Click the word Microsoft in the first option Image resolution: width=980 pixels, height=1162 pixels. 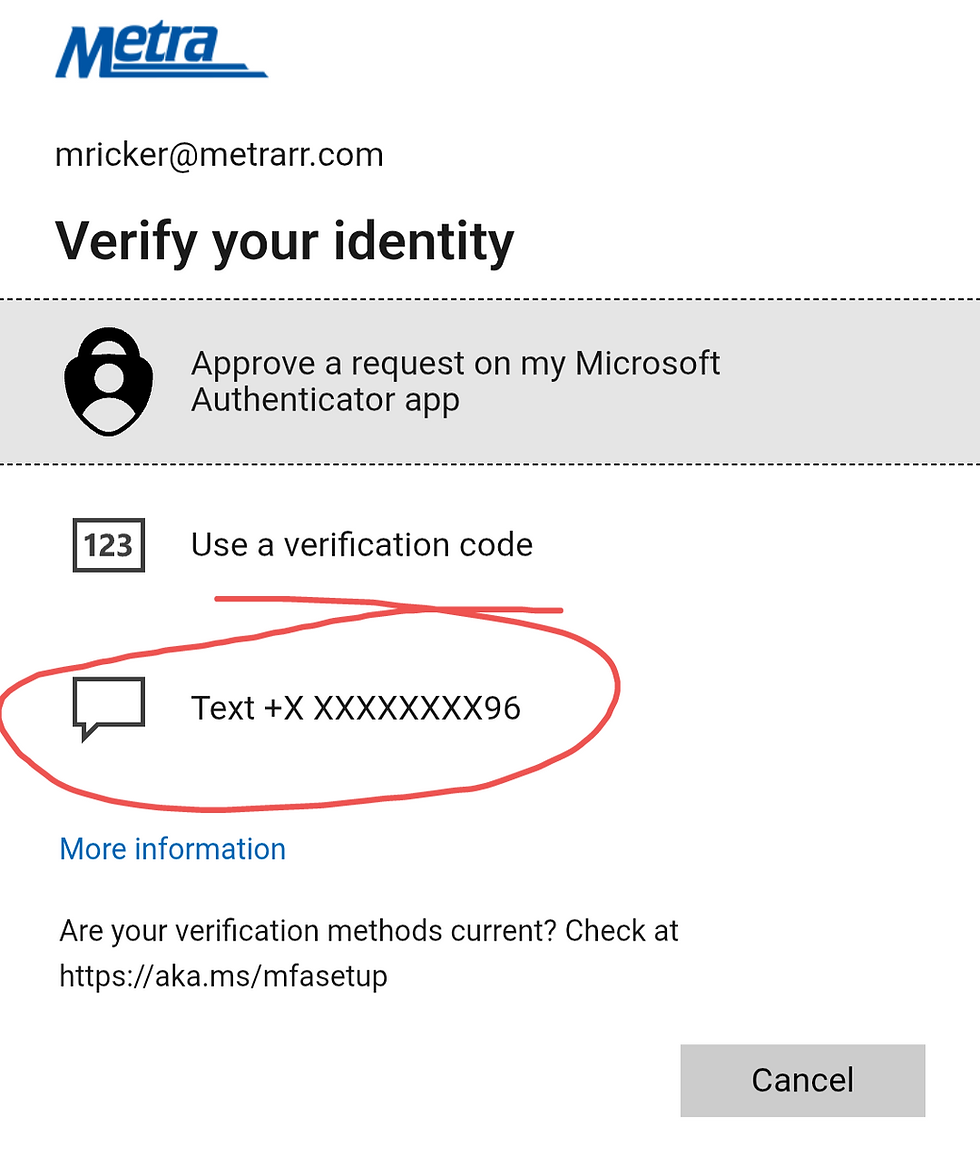[x=648, y=363]
